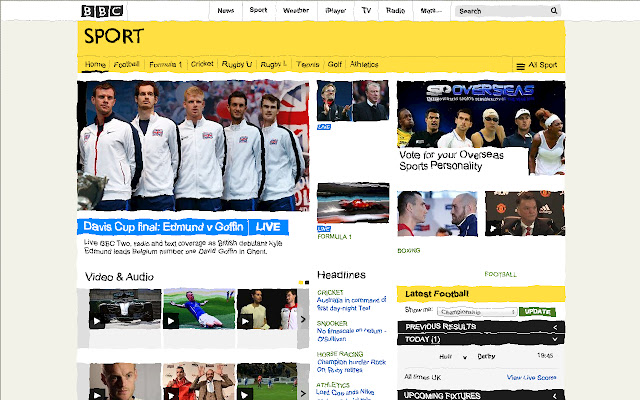This screenshot has height=400, width=640.
Task: Open Australia in command cricket headline
Action: tap(351, 304)
